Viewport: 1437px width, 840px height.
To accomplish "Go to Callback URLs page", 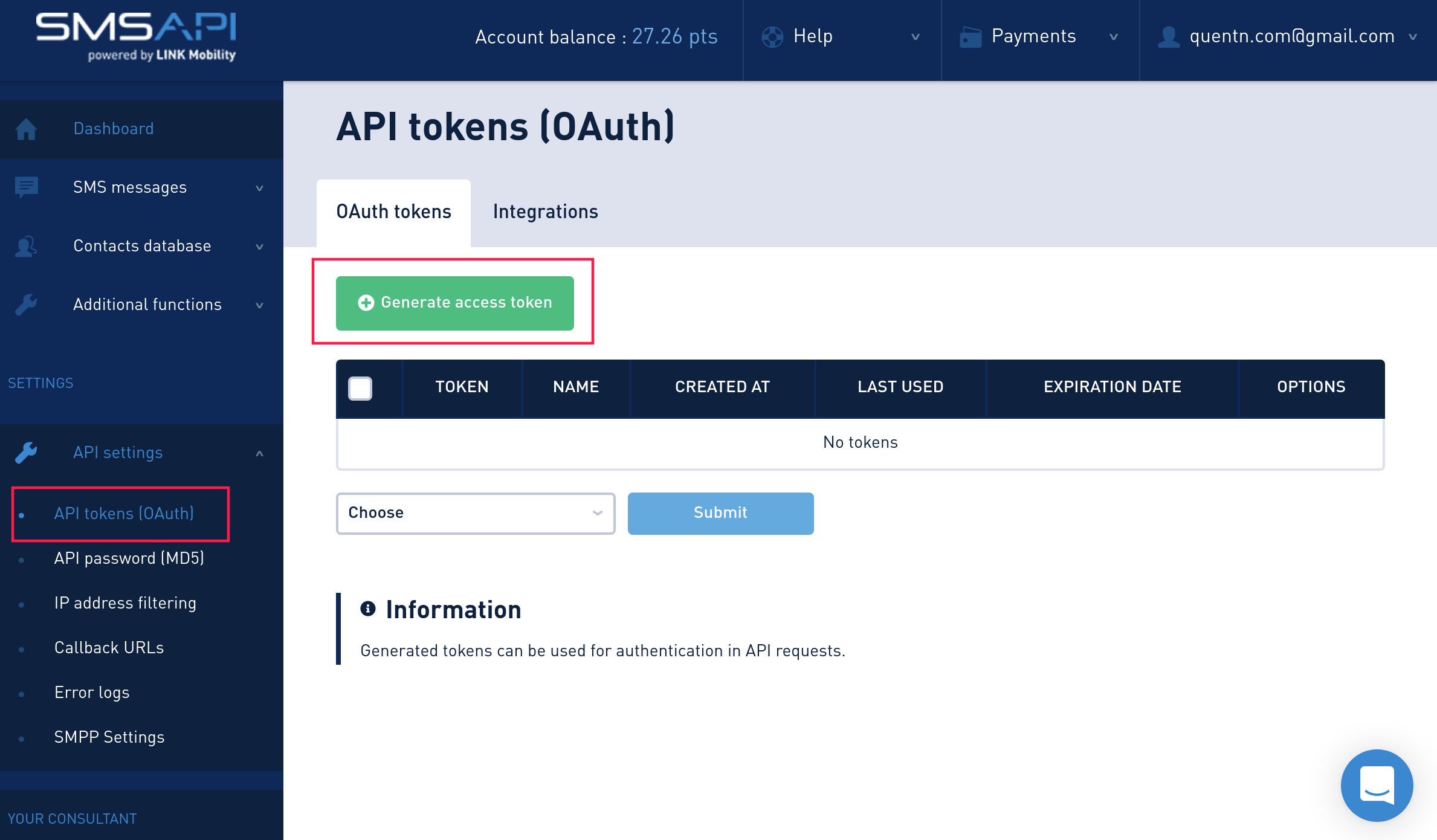I will pos(109,647).
